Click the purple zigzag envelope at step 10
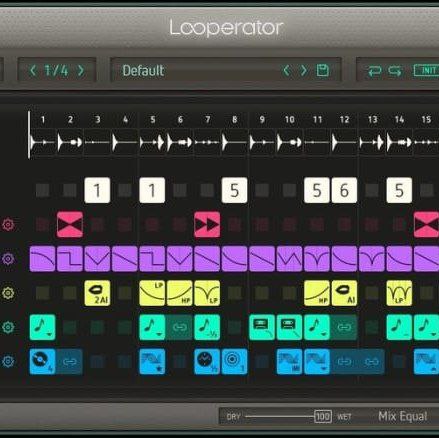 (289, 259)
